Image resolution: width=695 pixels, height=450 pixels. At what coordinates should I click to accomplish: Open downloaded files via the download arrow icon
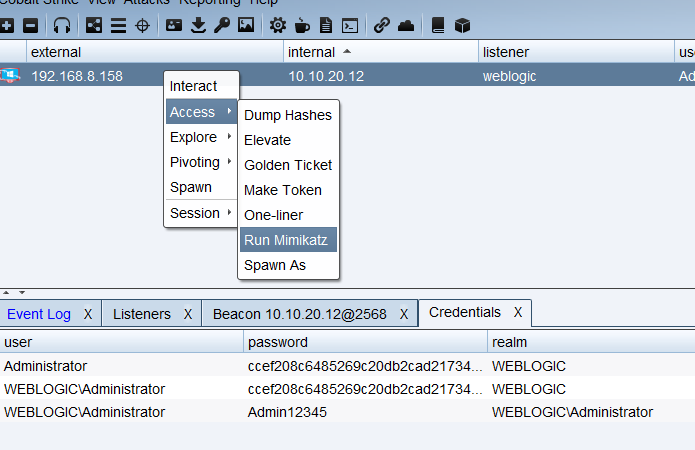pos(198,25)
